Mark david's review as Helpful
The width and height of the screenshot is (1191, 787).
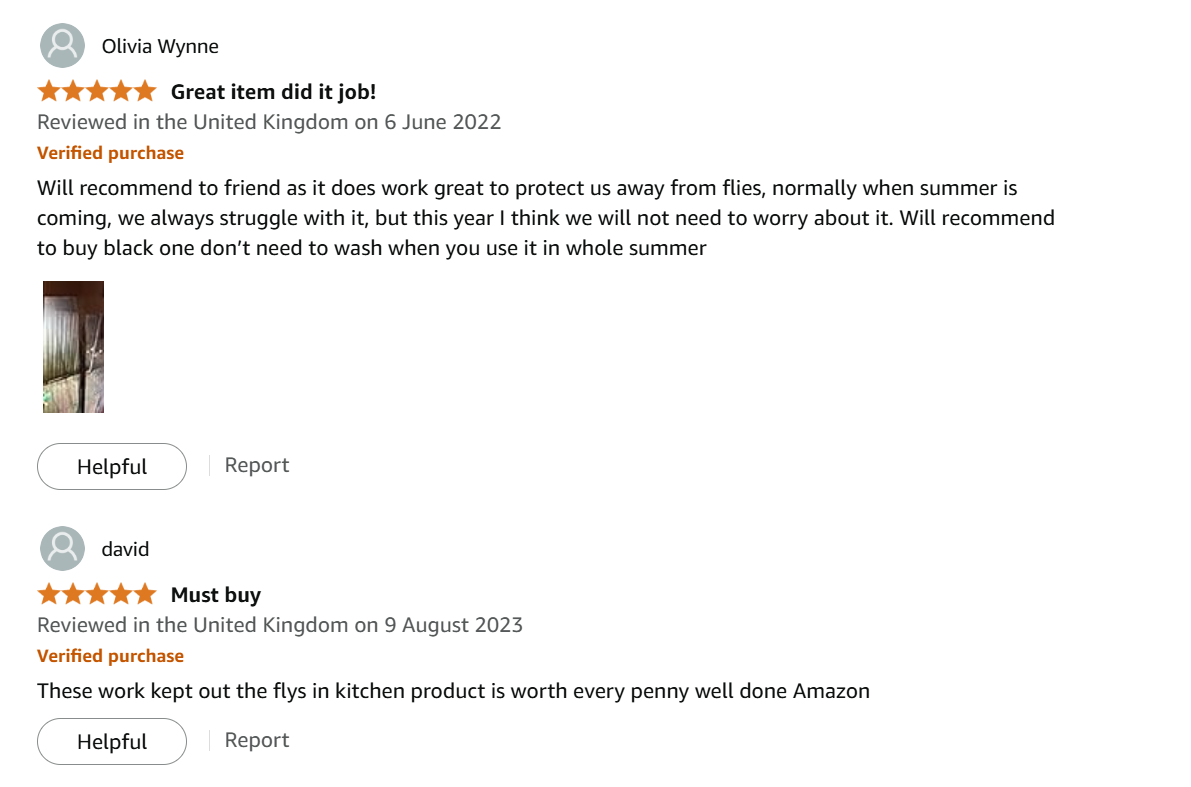coord(112,742)
